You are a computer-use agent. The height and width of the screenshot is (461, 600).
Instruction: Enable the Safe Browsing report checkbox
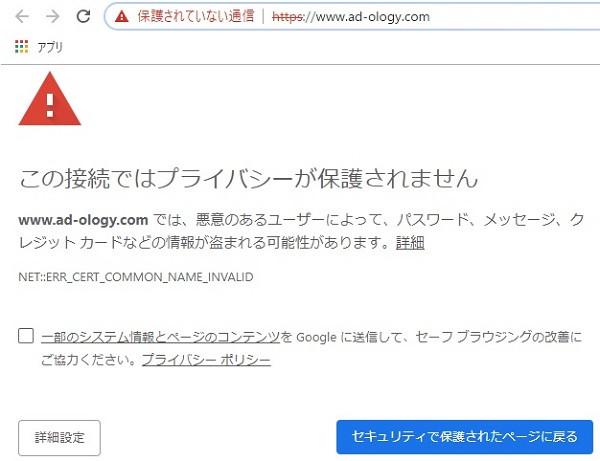pyautogui.click(x=26, y=336)
